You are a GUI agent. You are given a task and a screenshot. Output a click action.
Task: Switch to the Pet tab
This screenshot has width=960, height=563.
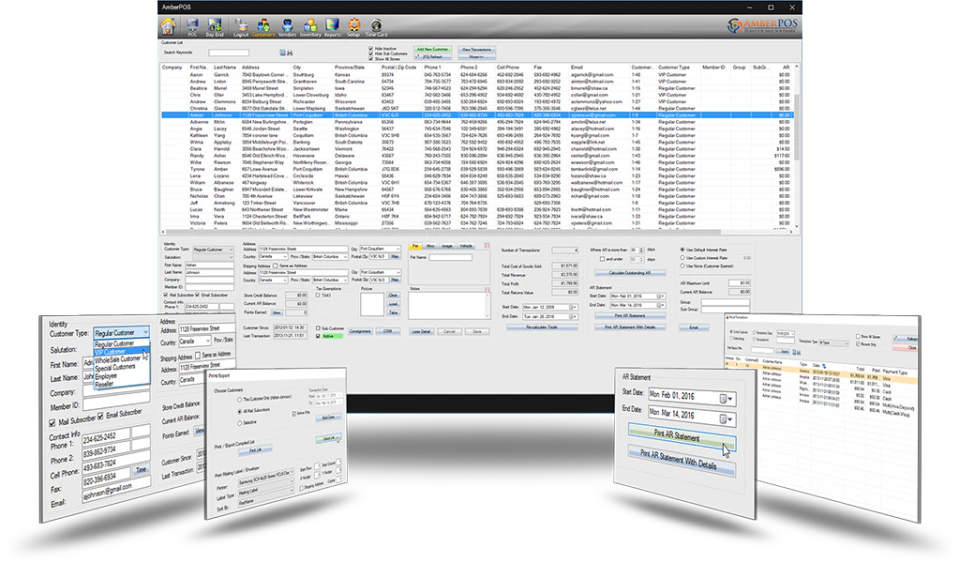pos(416,246)
